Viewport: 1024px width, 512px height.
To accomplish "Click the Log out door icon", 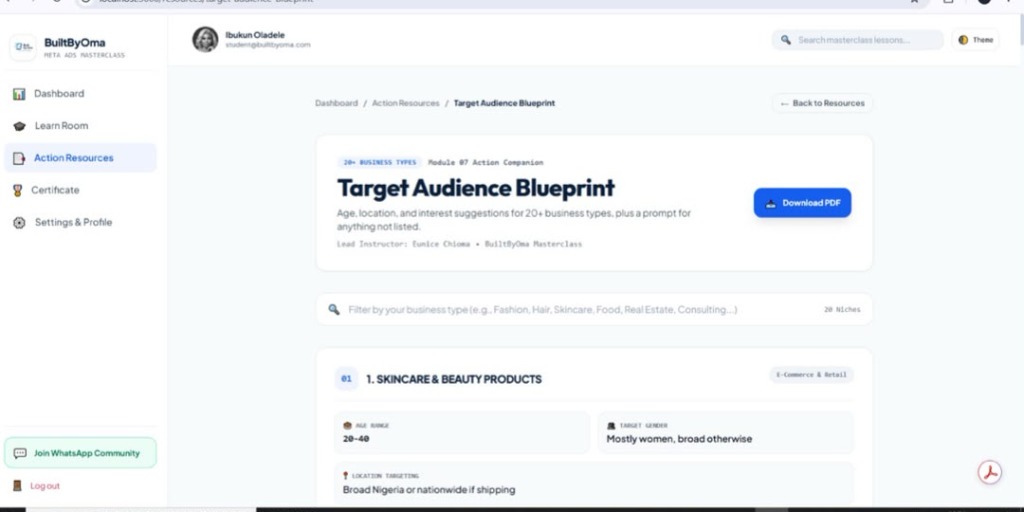I will click(18, 486).
